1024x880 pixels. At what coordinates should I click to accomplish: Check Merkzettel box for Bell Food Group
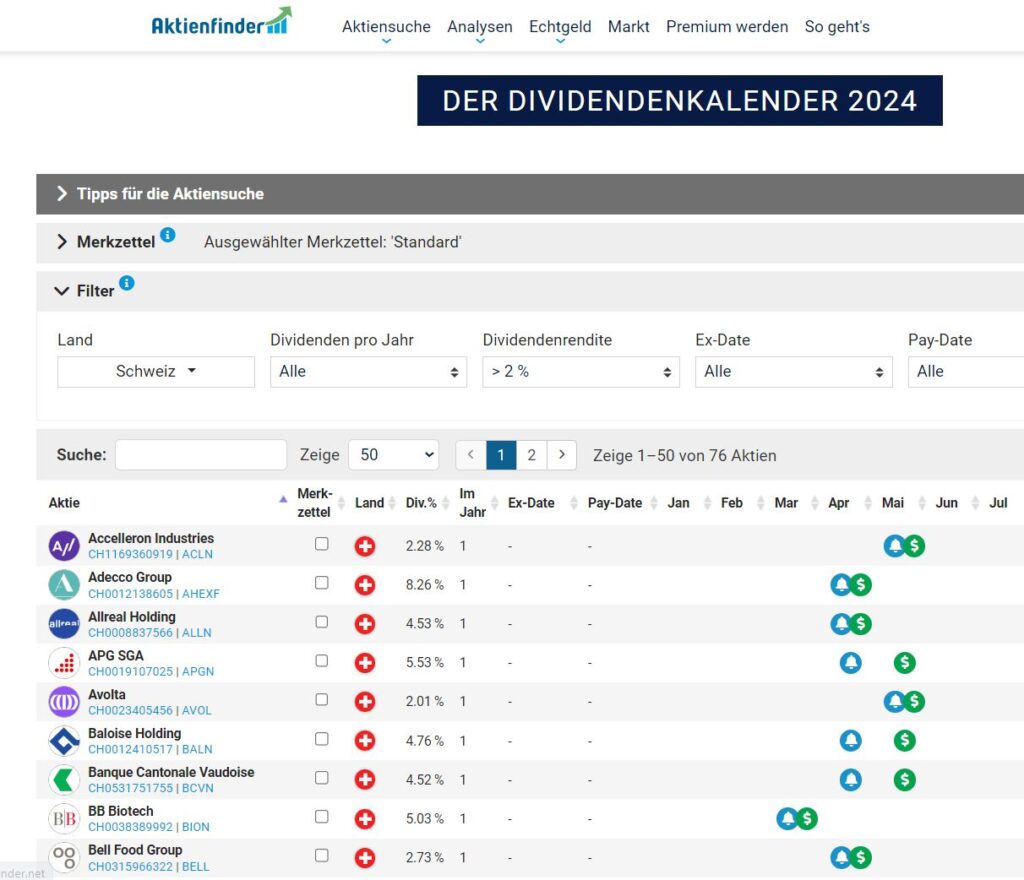pos(321,855)
